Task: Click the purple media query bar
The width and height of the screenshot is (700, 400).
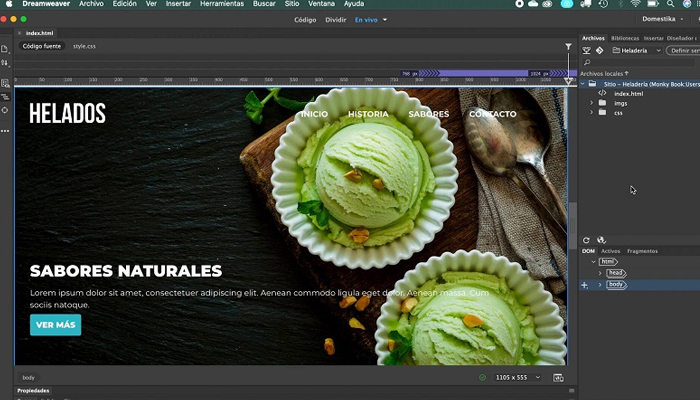Action: (483, 73)
